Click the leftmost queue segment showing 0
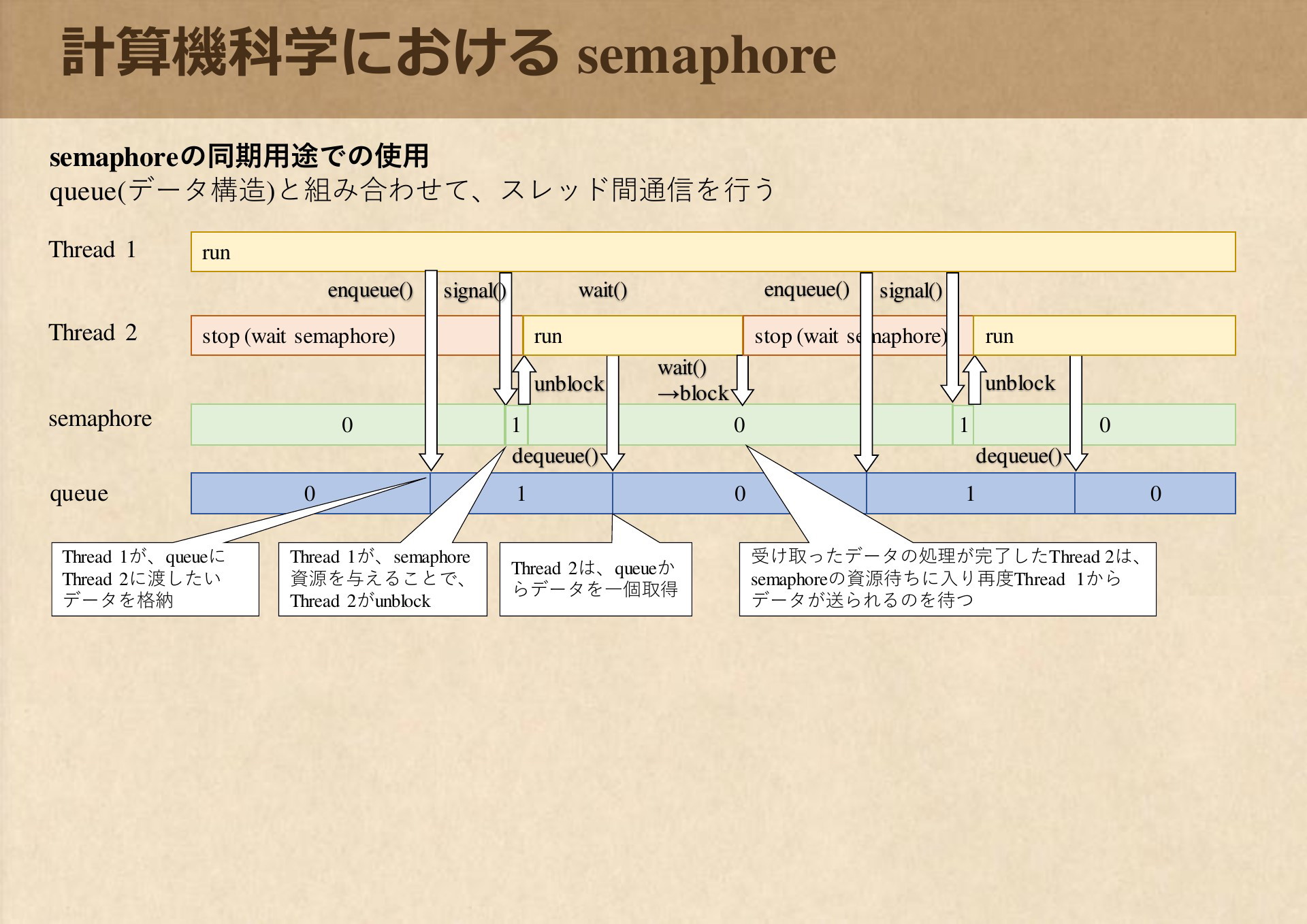The image size is (1307, 924). pos(310,493)
